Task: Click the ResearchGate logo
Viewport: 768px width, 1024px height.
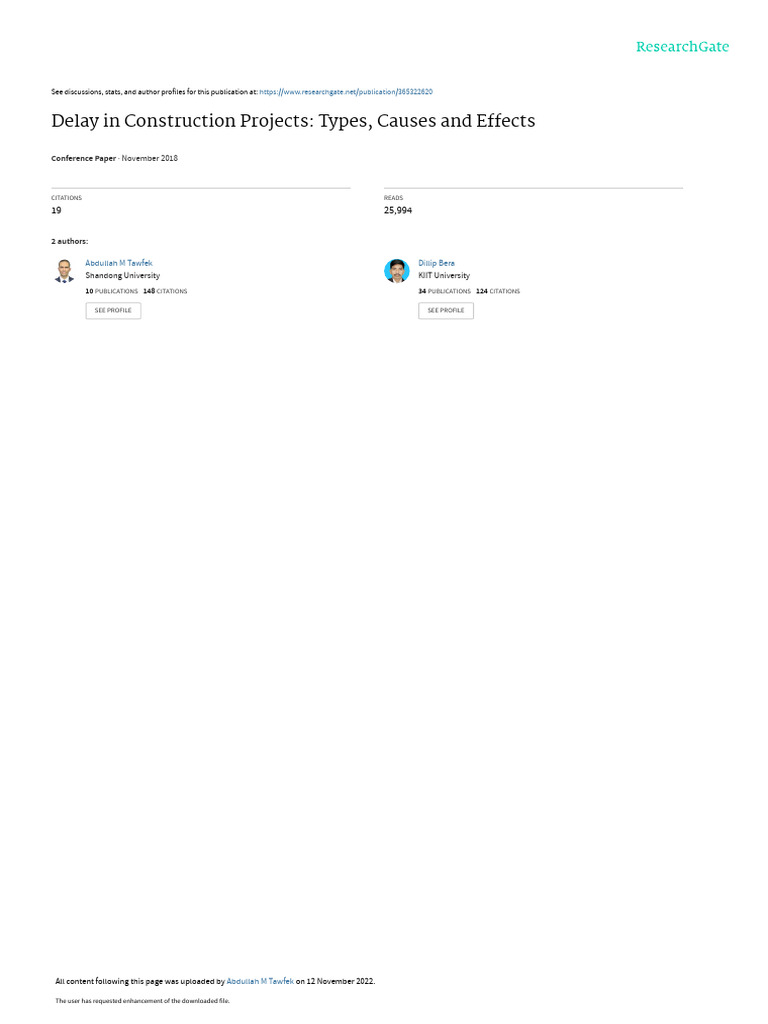Action: point(682,47)
